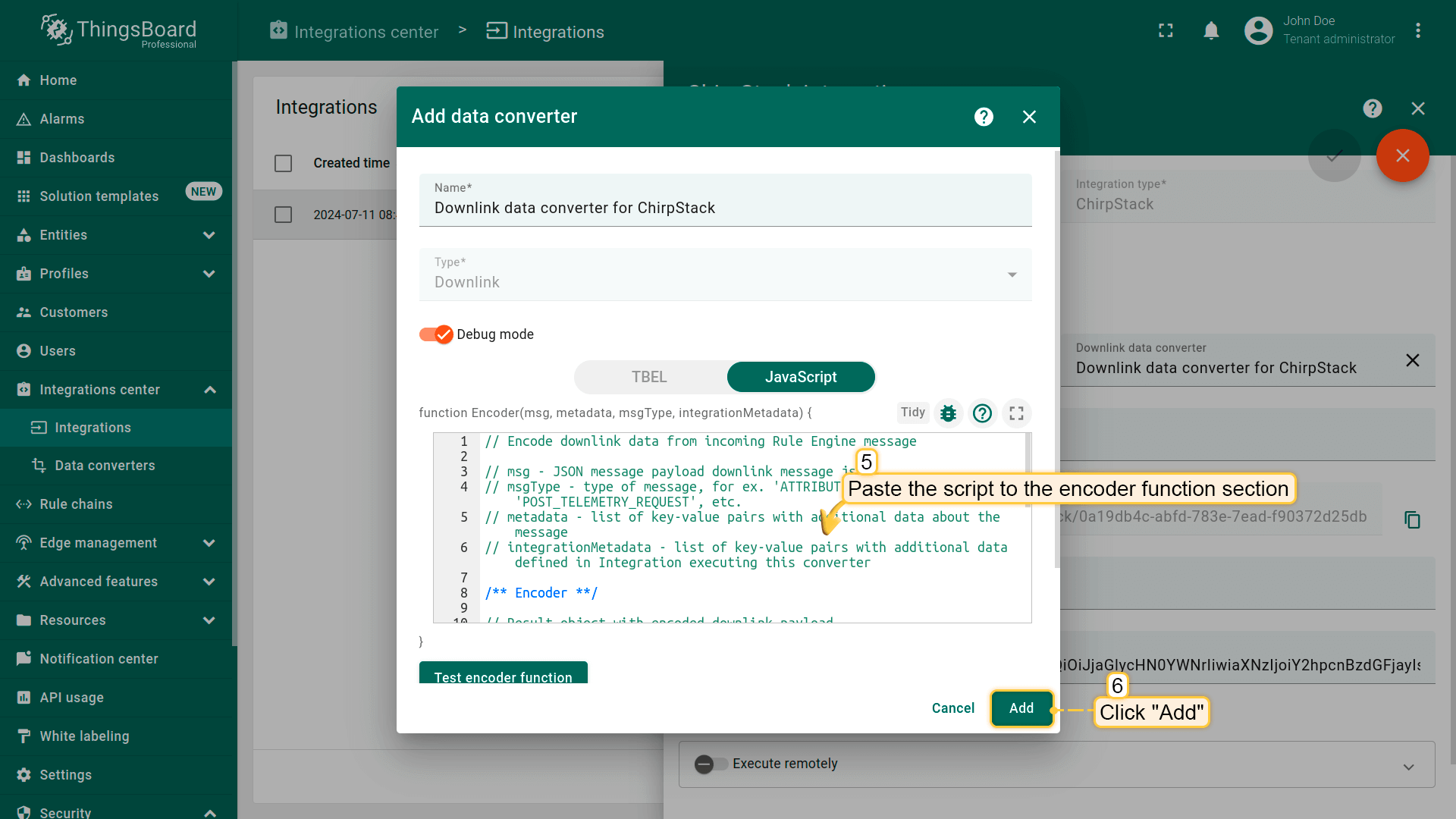Toggle fullscreen mode in the top bar
The width and height of the screenshot is (1456, 819).
coord(1166,31)
